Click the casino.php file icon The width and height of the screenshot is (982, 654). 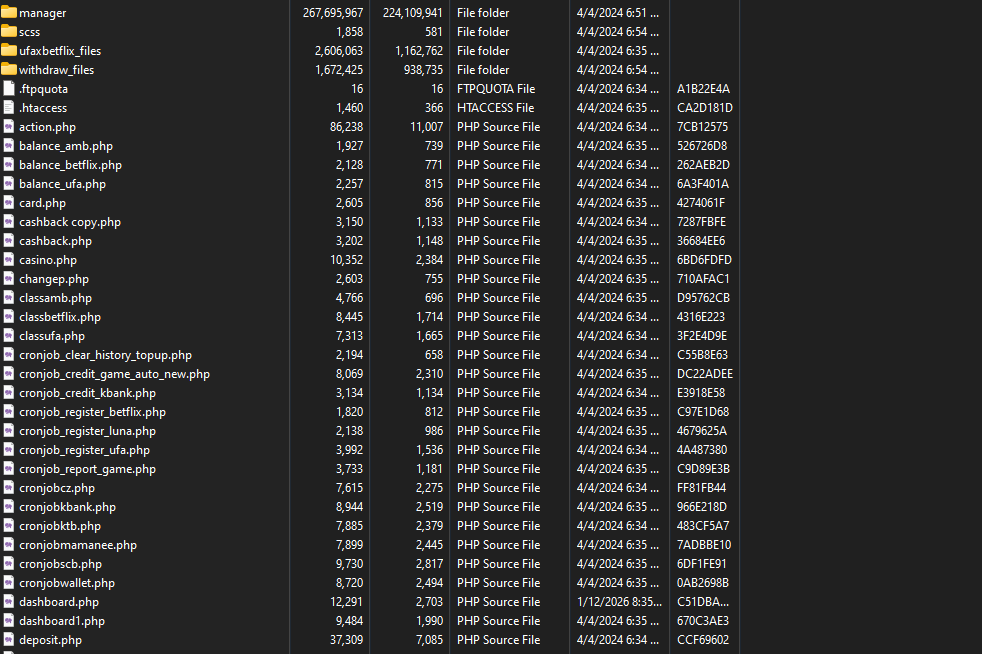(x=9, y=260)
